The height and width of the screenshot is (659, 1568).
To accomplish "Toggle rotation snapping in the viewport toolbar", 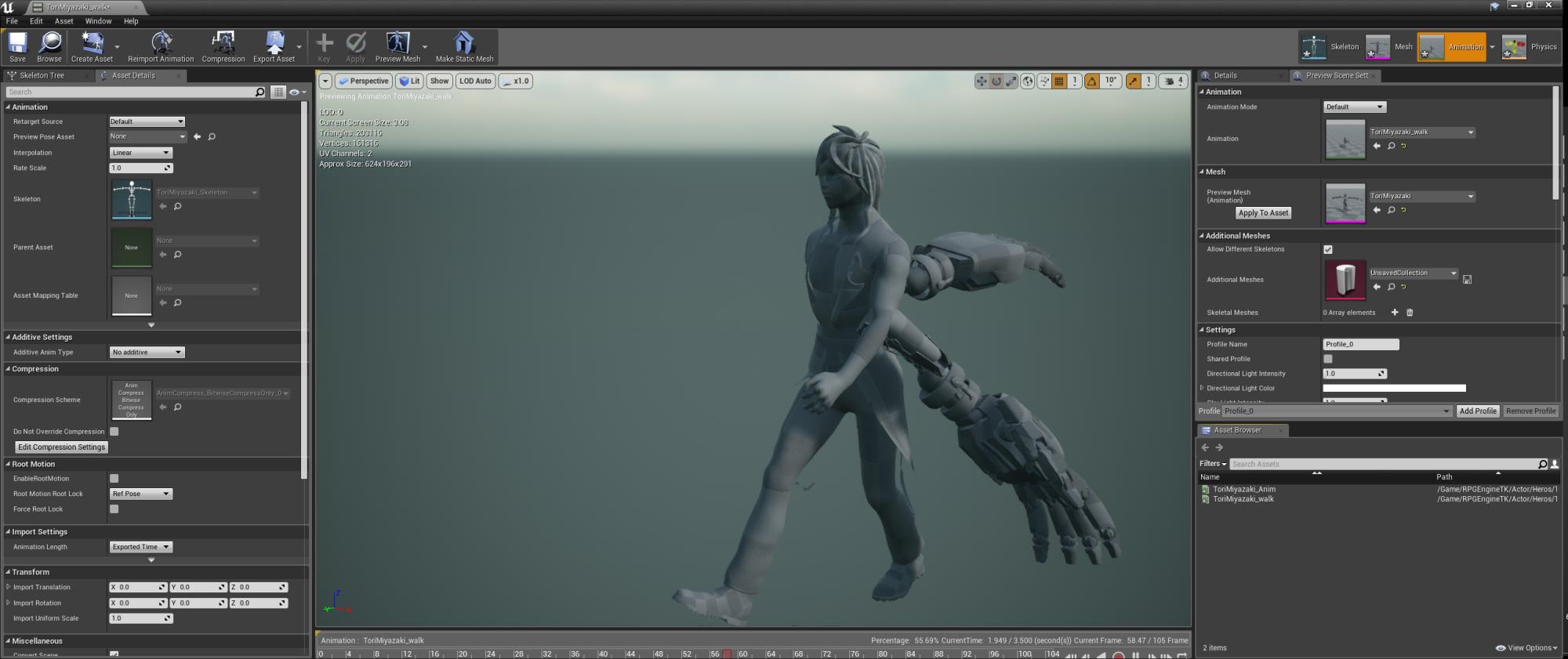I will pos(1091,81).
